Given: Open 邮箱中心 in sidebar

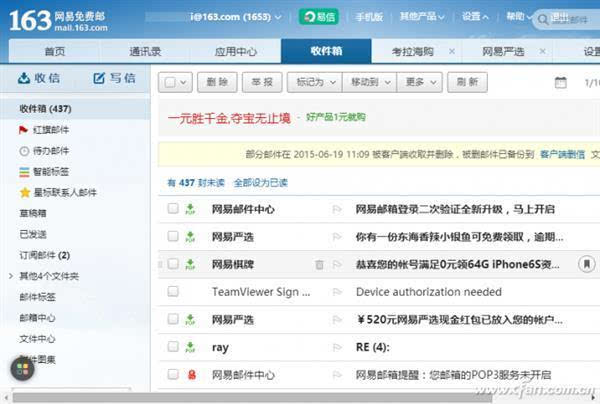Looking at the screenshot, I should [x=38, y=318].
